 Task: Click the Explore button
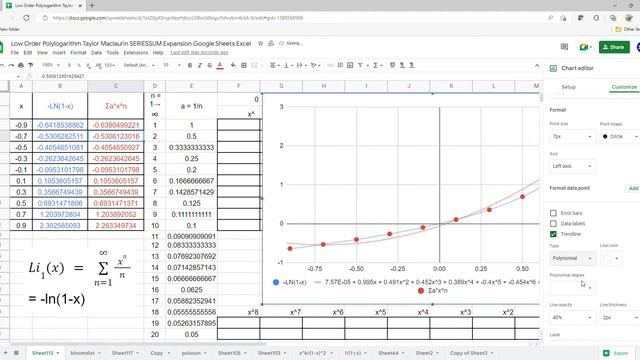coord(617,353)
